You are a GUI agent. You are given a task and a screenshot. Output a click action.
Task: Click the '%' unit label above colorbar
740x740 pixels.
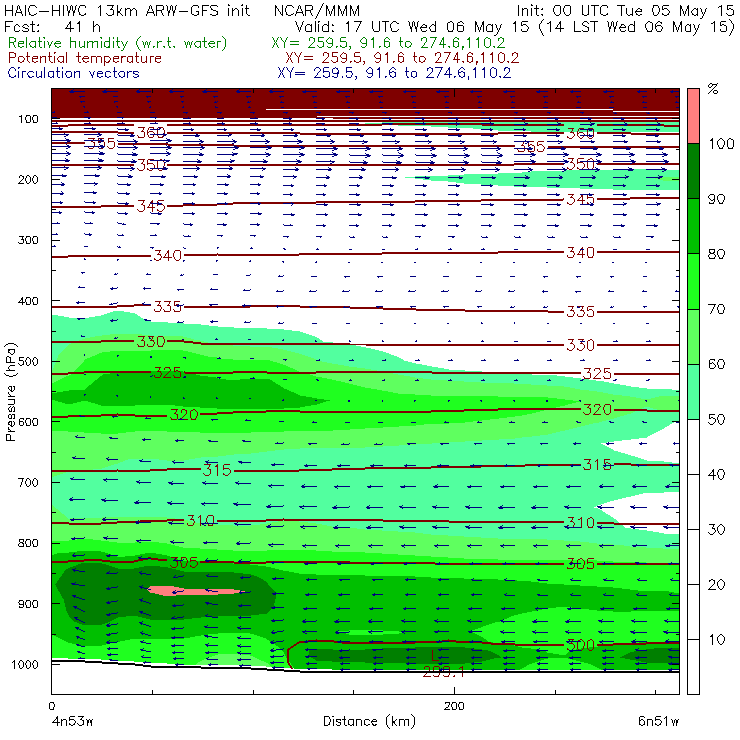pyautogui.click(x=713, y=88)
